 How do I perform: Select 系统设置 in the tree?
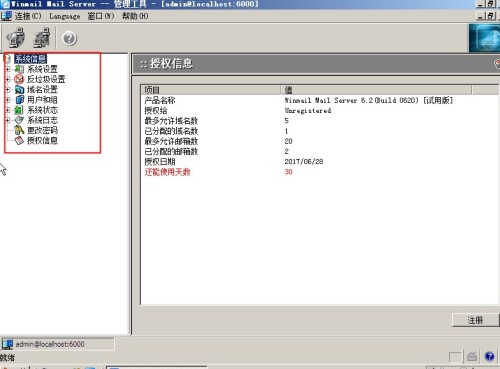point(42,69)
